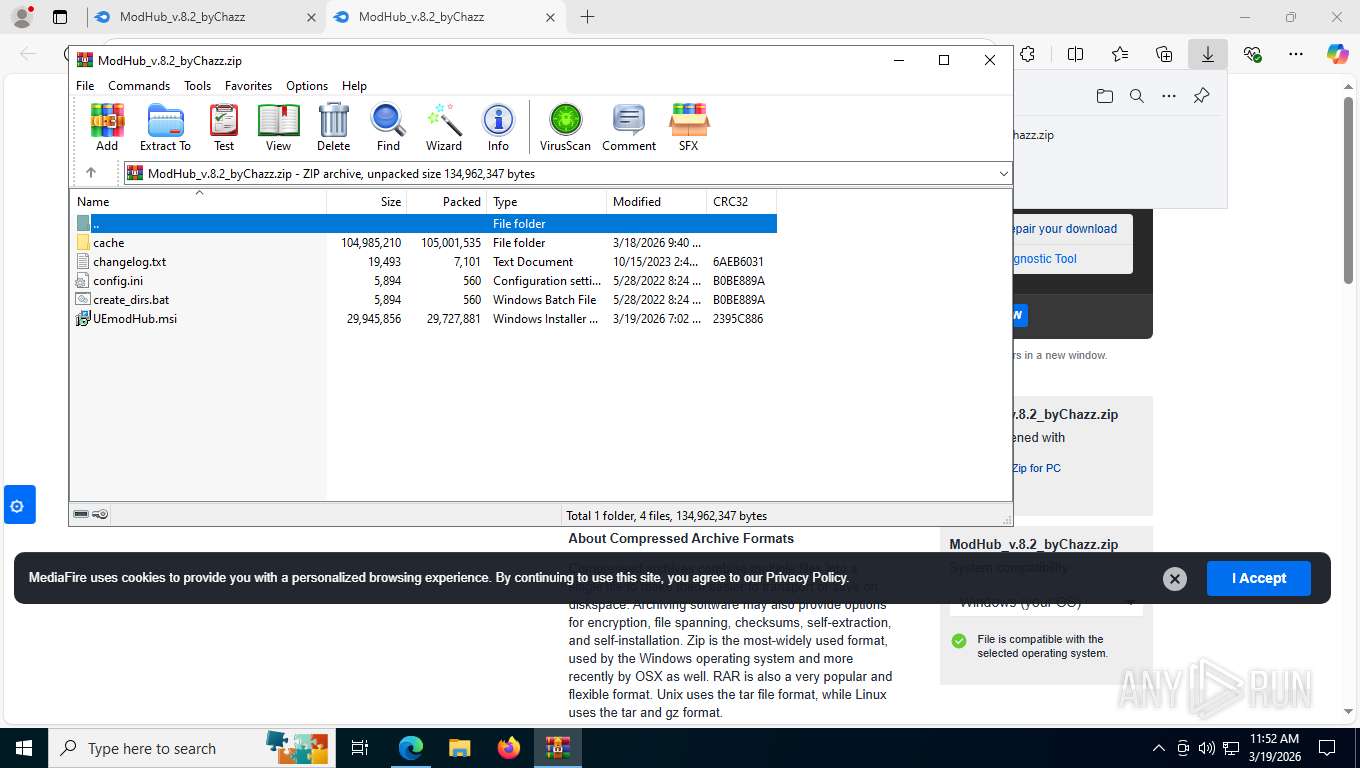Open Edge Browser essentials heart icon
The image size is (1360, 768).
pyautogui.click(x=1252, y=54)
